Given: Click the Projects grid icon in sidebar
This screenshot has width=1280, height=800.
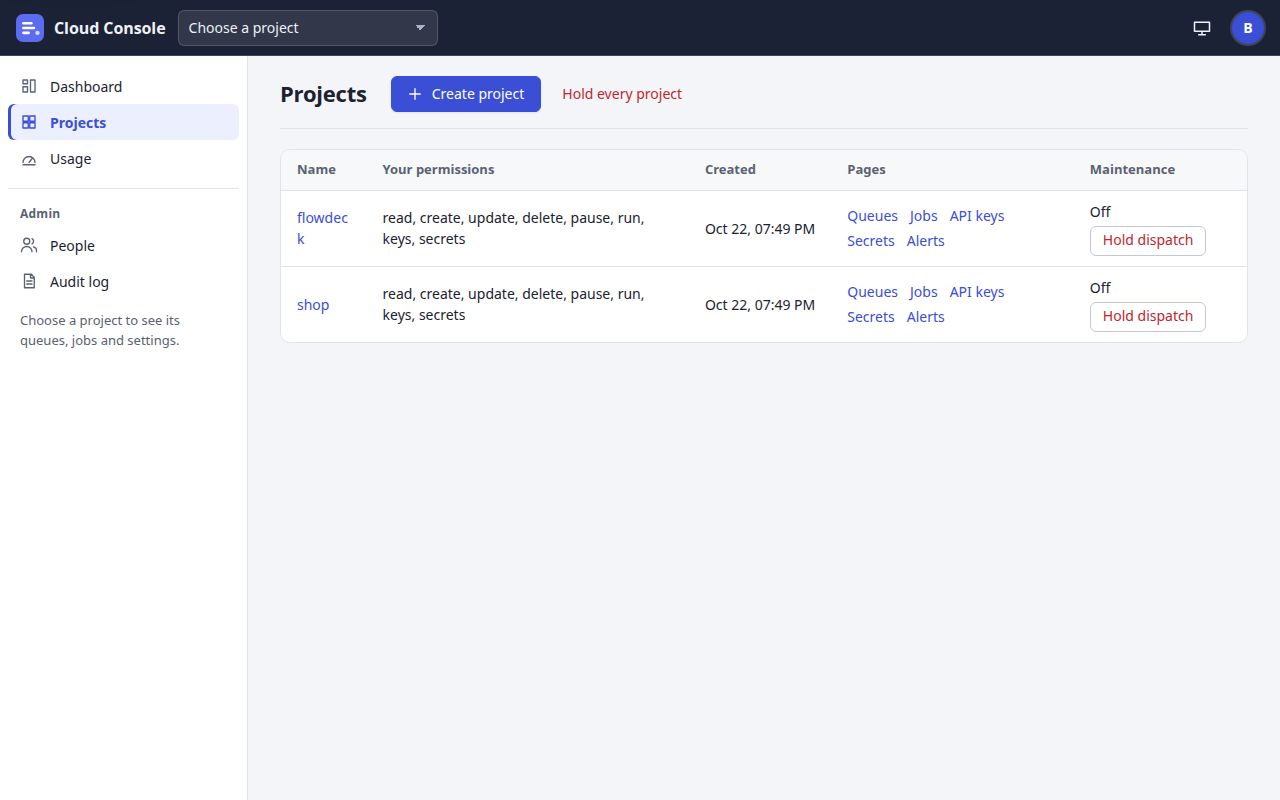Looking at the screenshot, I should pyautogui.click(x=29, y=123).
